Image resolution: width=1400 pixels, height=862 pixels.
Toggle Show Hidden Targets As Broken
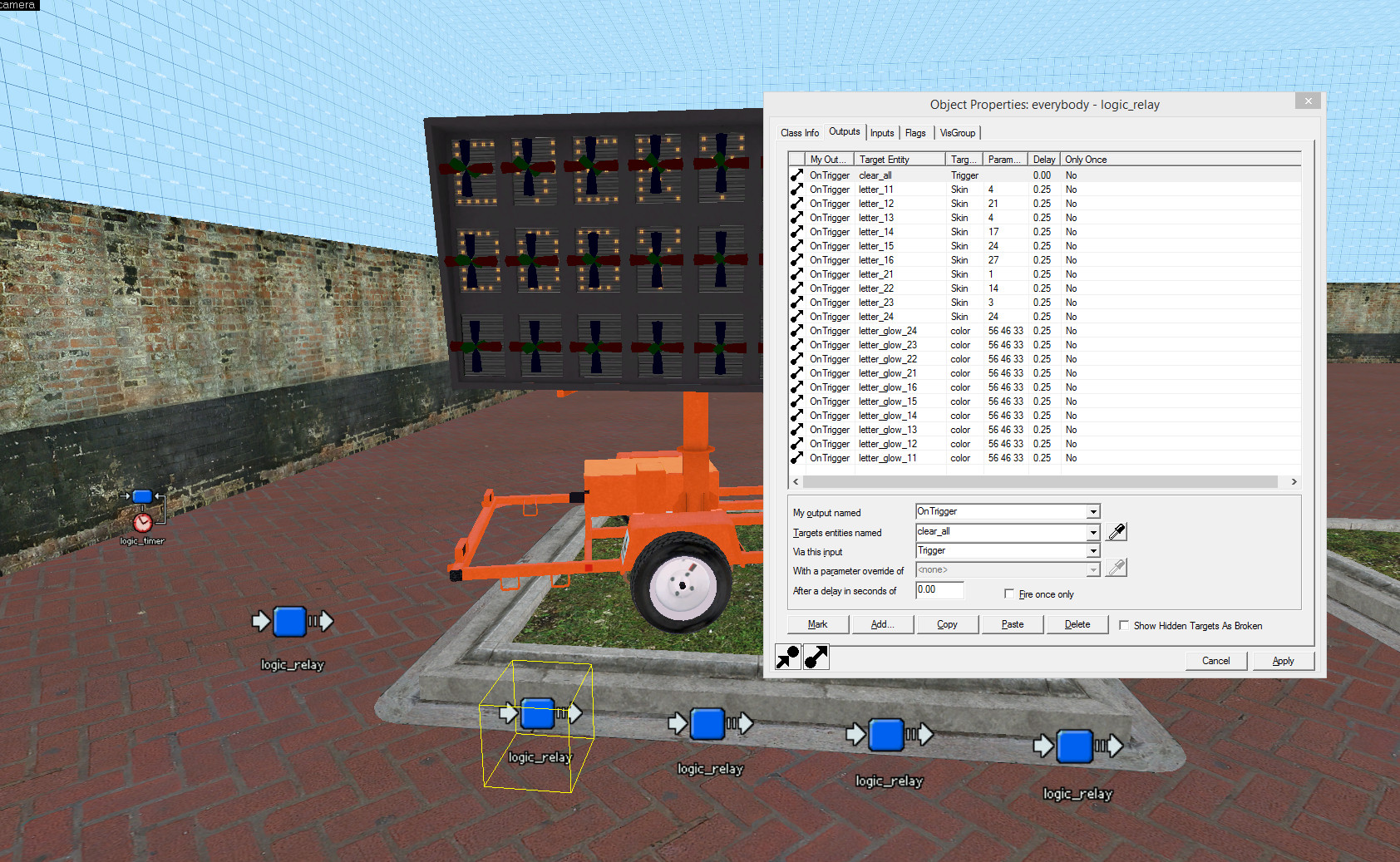[1124, 626]
